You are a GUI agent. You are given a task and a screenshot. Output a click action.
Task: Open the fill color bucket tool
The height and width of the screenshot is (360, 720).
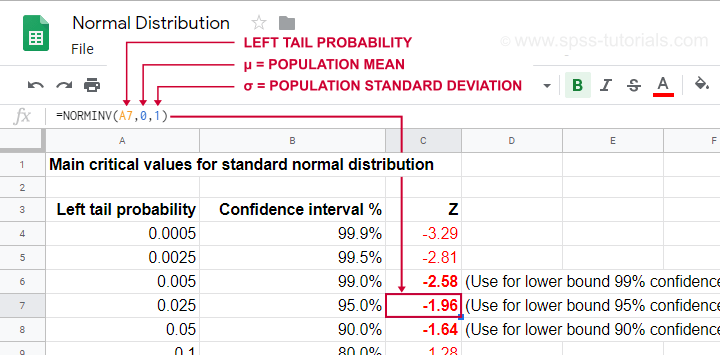click(x=701, y=84)
